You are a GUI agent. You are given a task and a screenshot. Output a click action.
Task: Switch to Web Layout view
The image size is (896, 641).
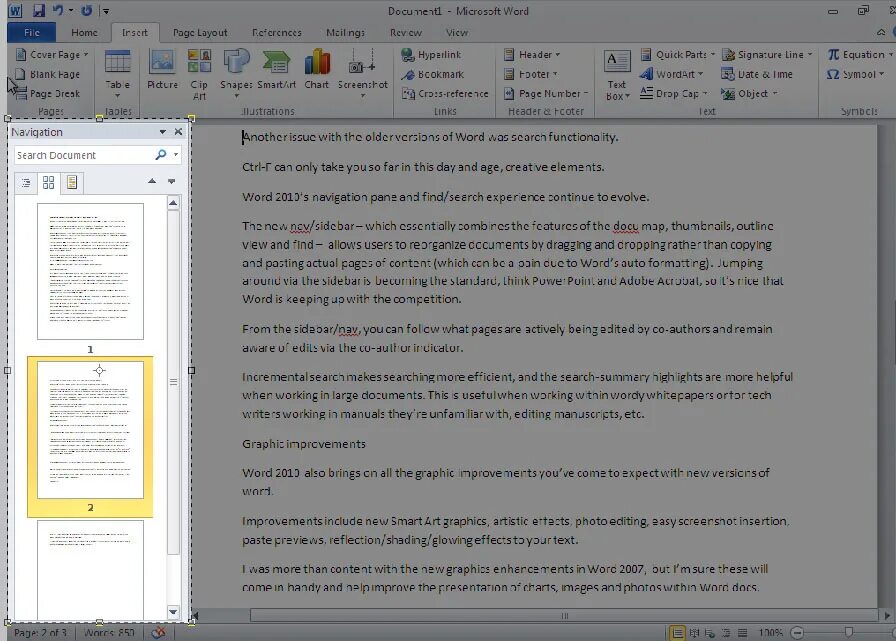pyautogui.click(x=710, y=632)
